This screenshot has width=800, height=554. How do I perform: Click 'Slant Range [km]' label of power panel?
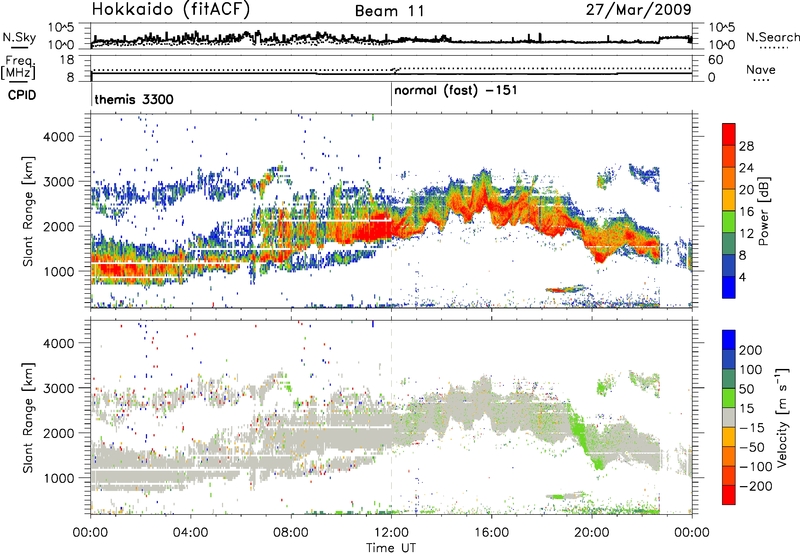(x=28, y=212)
